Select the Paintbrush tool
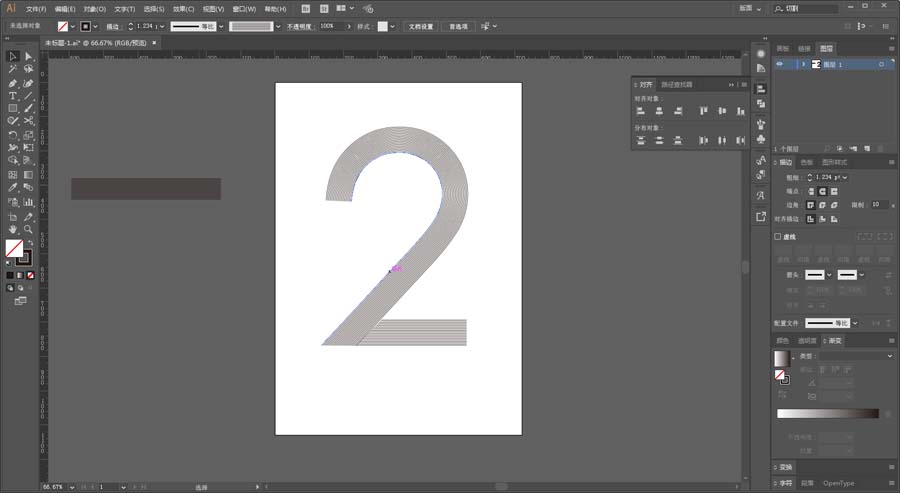Screen dimensions: 900x493 (x=29, y=108)
